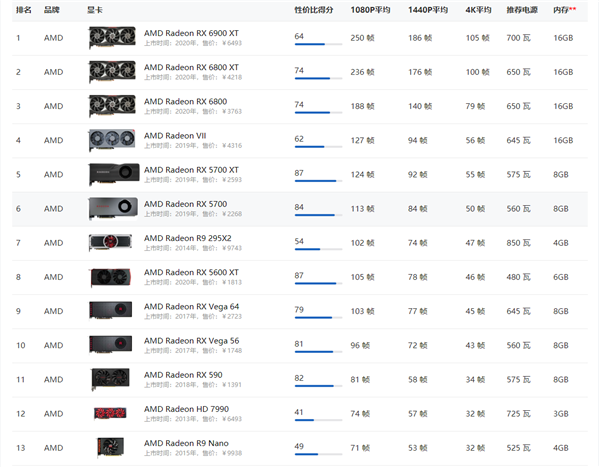This screenshot has height=467, width=600.
Task: Select the 176 帧 value for RX 6800 XT
Action: tap(420, 72)
